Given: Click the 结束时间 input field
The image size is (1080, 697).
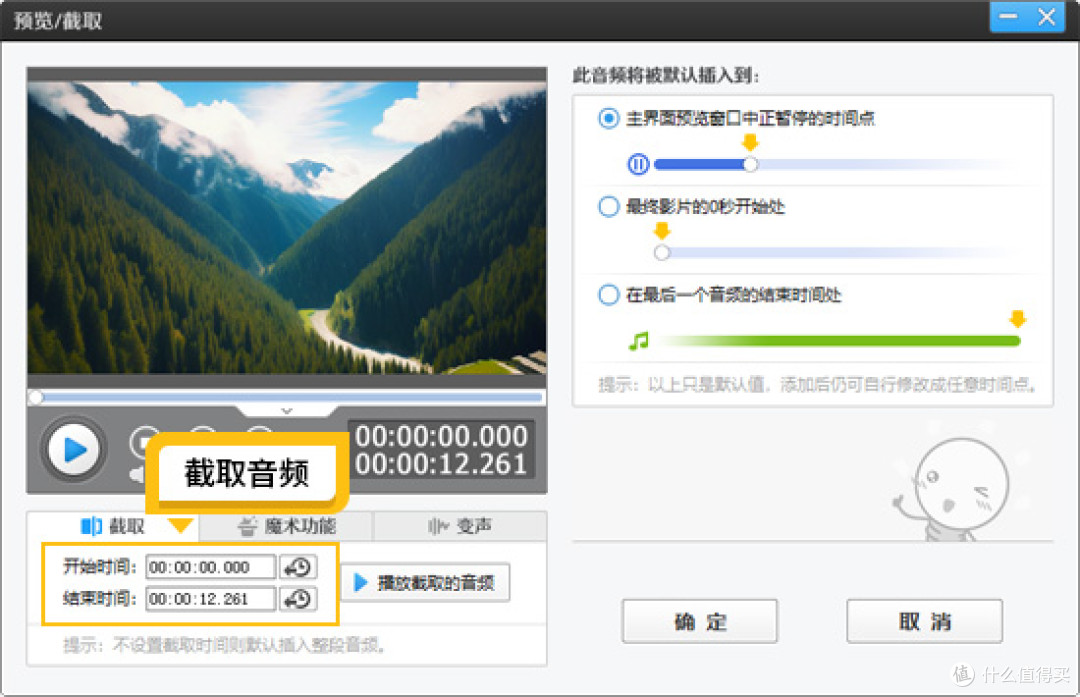Looking at the screenshot, I should tap(211, 599).
